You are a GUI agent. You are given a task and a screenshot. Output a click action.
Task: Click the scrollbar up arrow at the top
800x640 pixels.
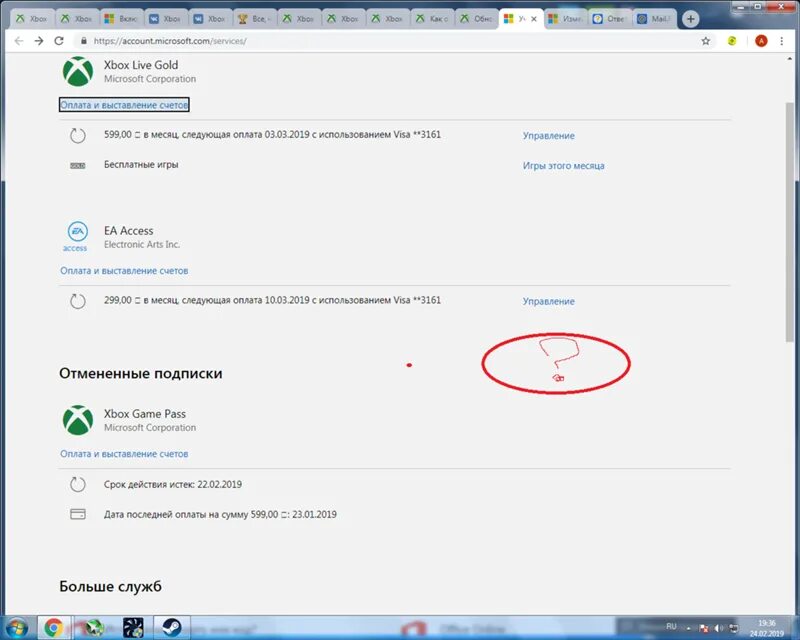pyautogui.click(x=790, y=60)
